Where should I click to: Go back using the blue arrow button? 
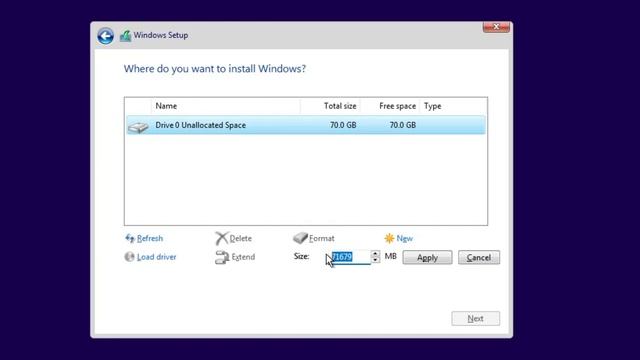click(x=105, y=36)
